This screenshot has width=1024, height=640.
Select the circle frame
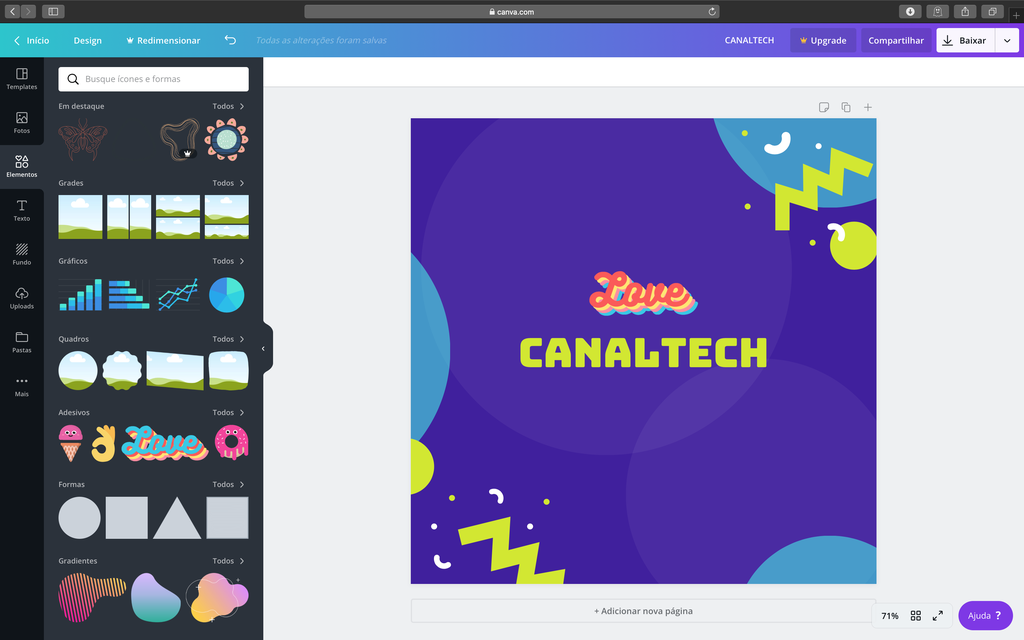pos(78,370)
